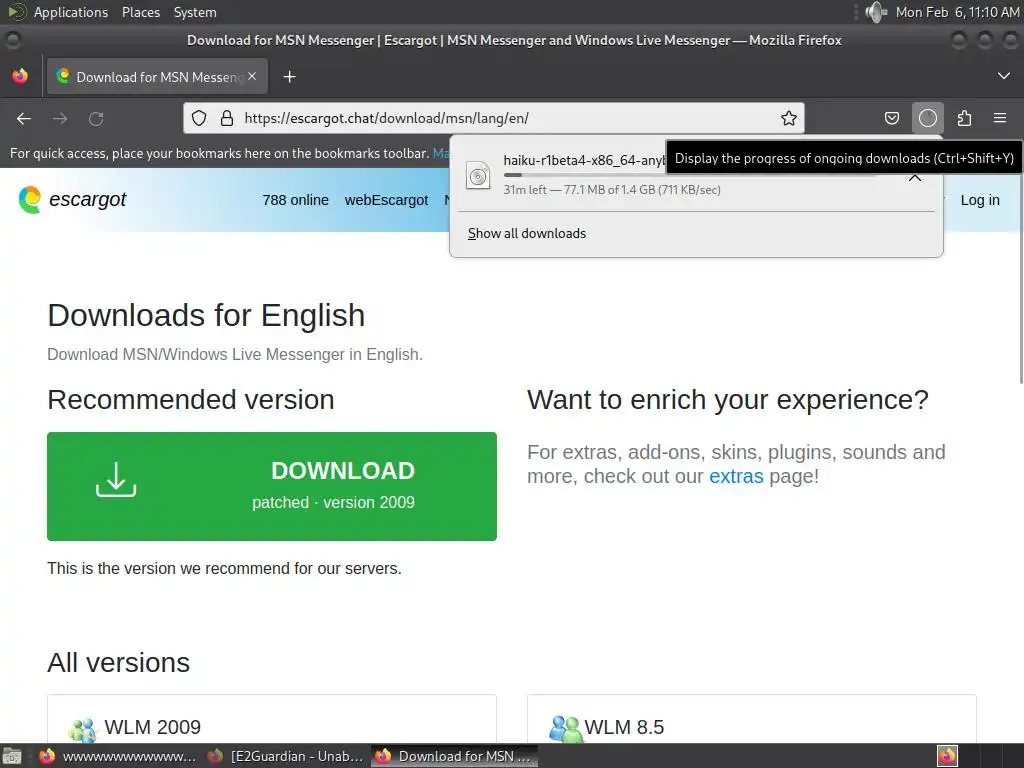The height and width of the screenshot is (768, 1024).
Task: Click the green DOWNLOAD patched version 2009 button
Action: 272,487
